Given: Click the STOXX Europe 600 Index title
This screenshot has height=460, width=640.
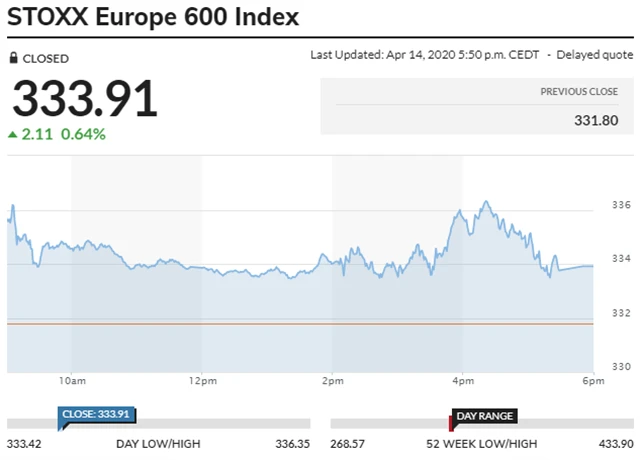Looking at the screenshot, I should 153,17.
